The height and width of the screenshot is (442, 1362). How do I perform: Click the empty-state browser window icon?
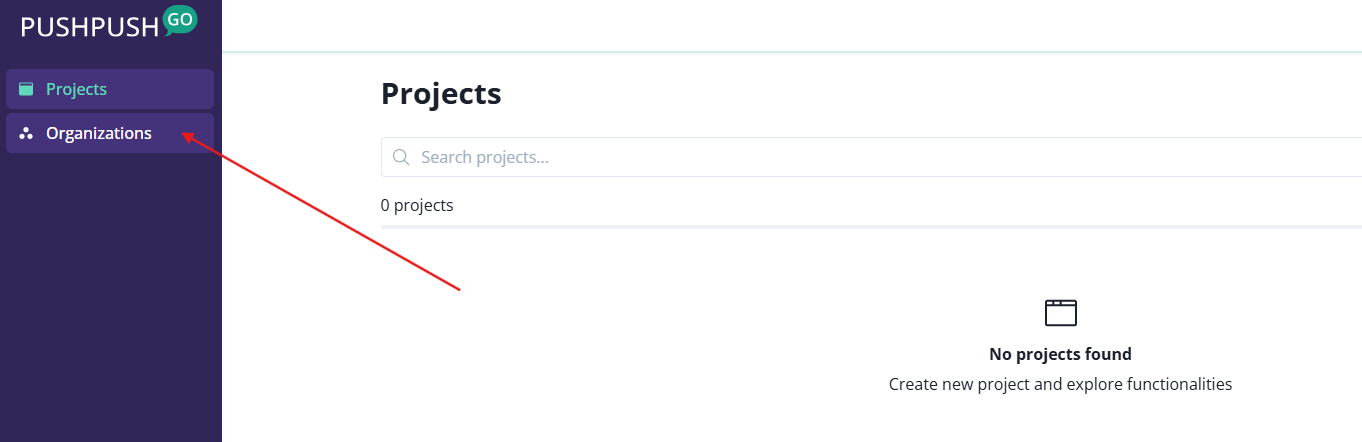[1060, 313]
